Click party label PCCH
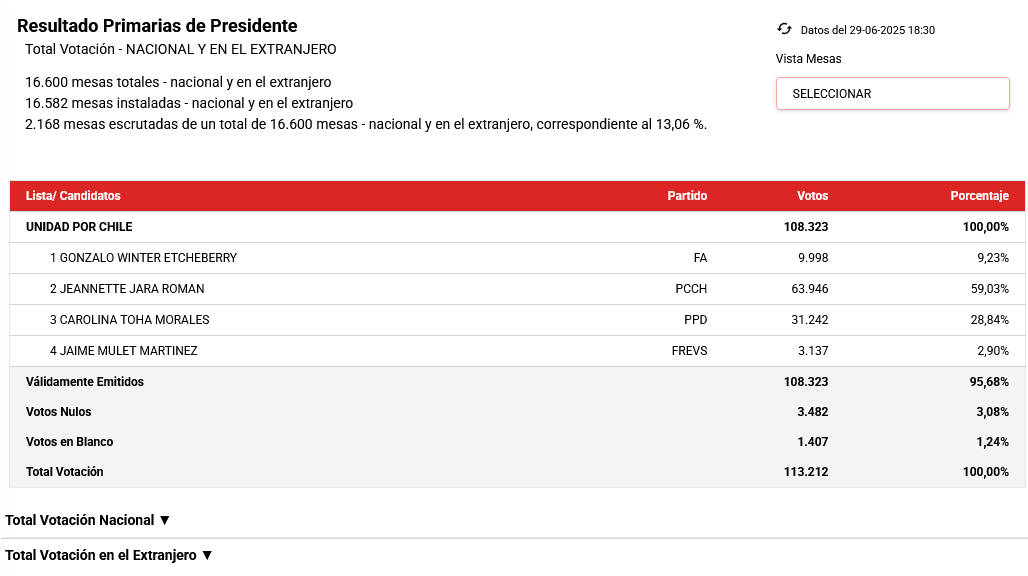This screenshot has height=576, width=1028. coord(691,288)
